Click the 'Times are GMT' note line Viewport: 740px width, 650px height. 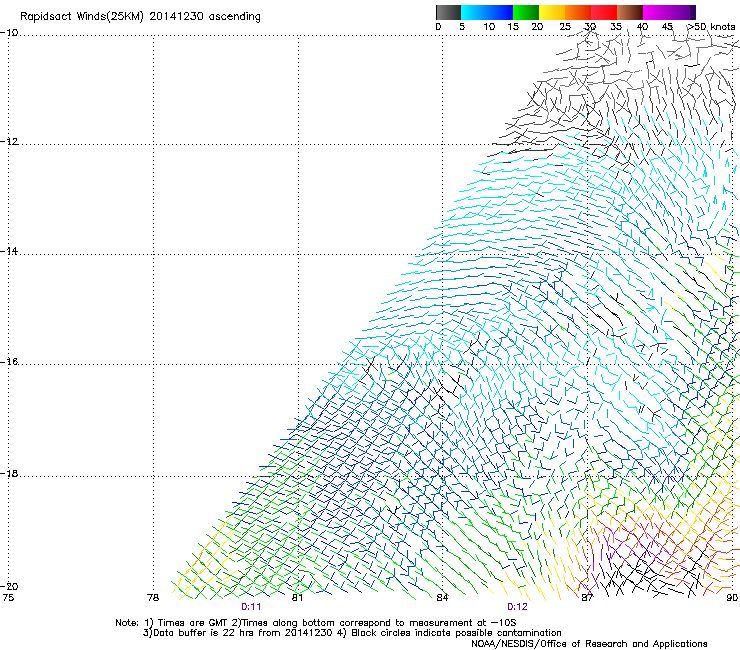click(316, 623)
